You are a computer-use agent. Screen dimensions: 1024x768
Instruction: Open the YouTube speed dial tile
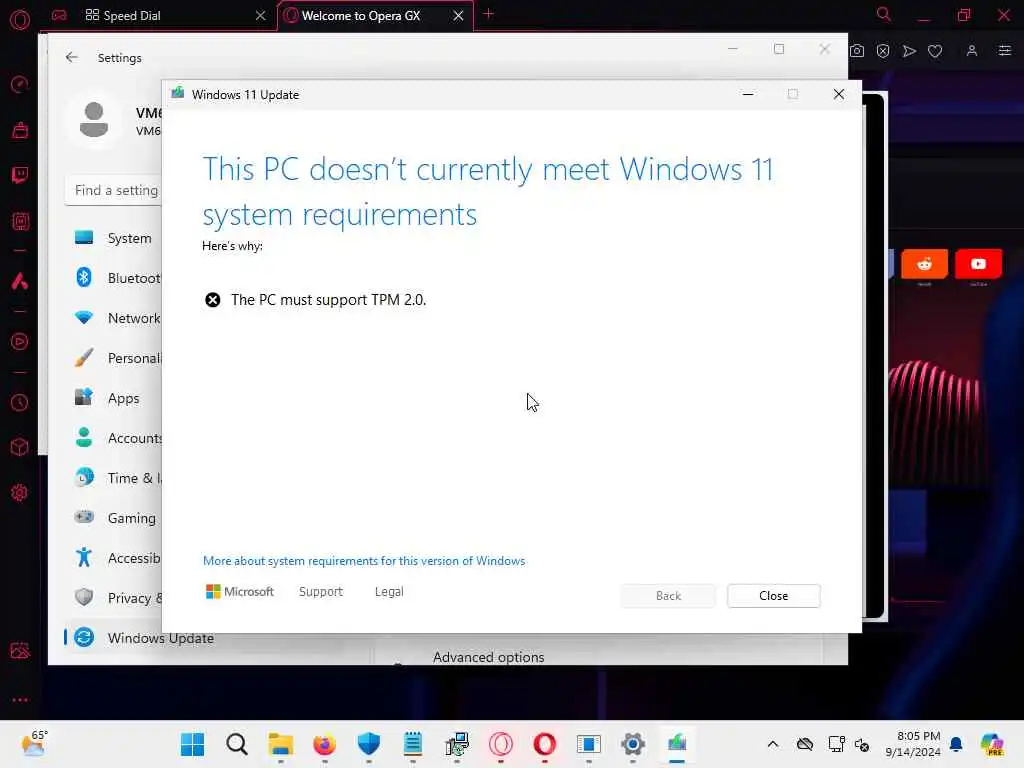[978, 264]
